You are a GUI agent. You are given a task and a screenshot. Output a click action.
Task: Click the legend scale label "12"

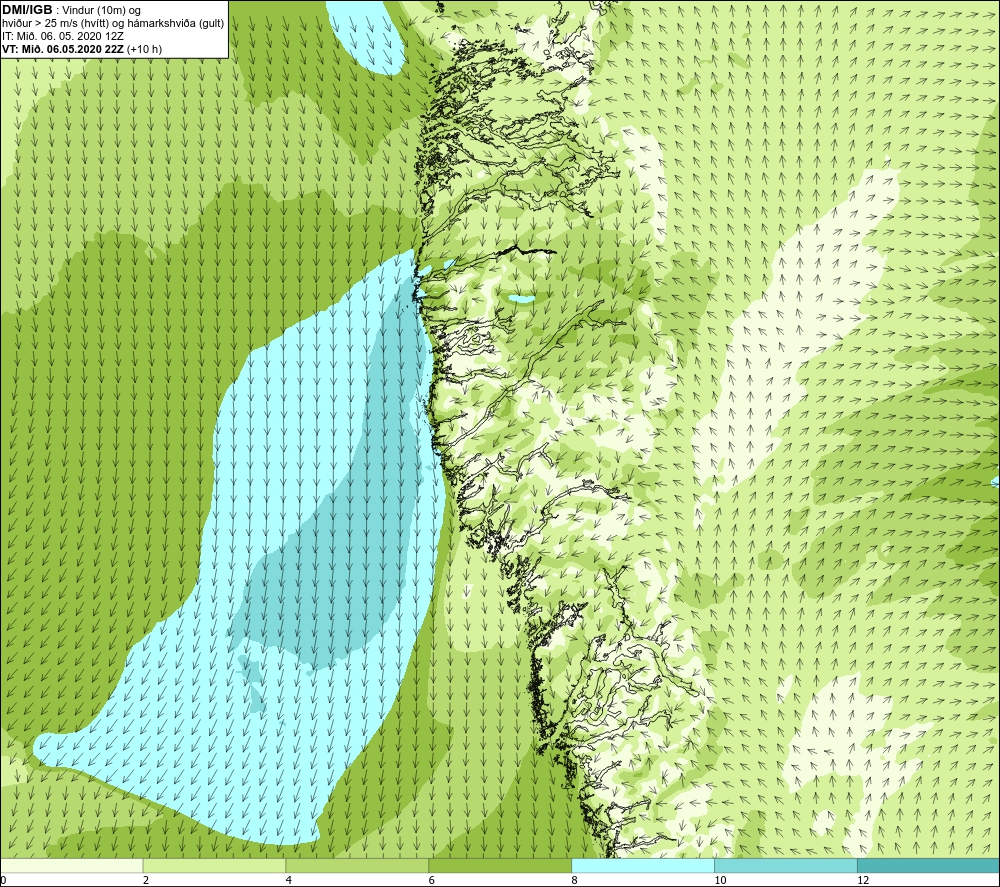click(863, 880)
